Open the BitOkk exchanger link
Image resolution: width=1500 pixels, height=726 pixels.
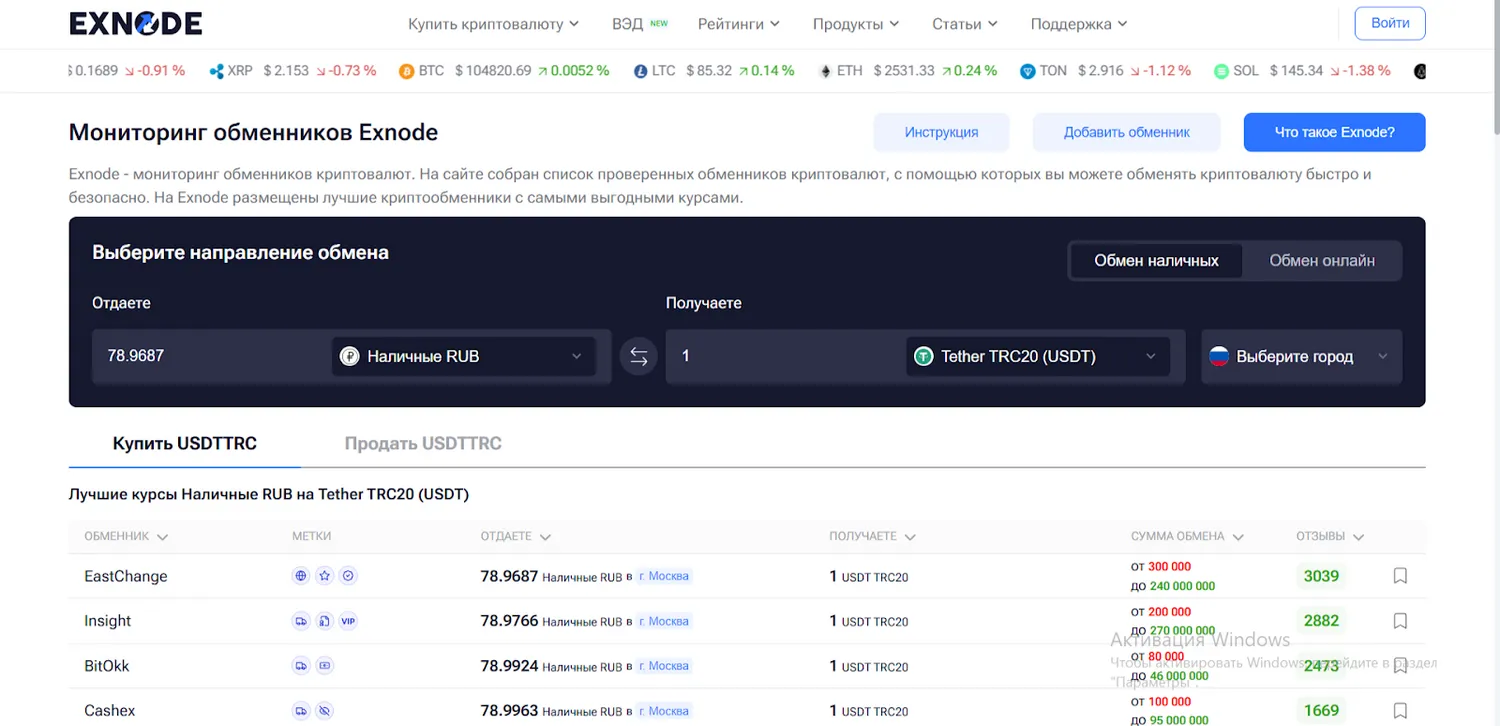[107, 666]
